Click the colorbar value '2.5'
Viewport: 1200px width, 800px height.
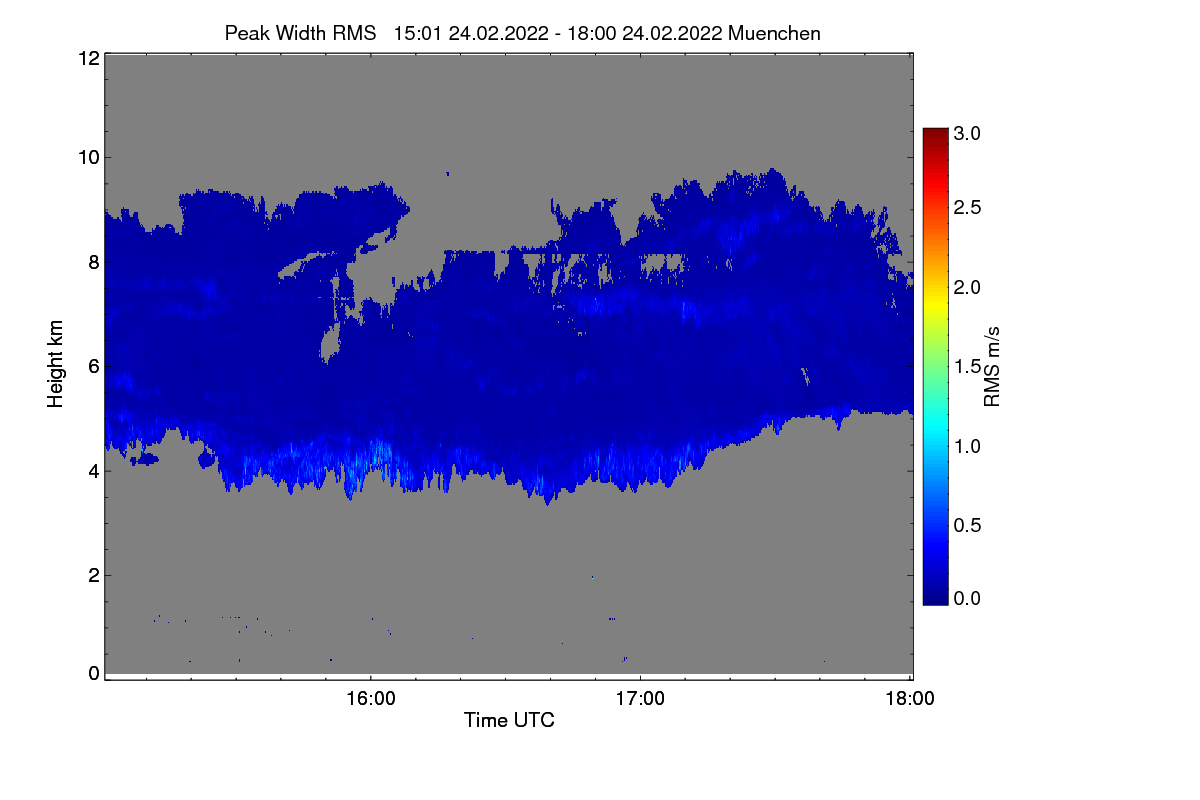tap(967, 207)
